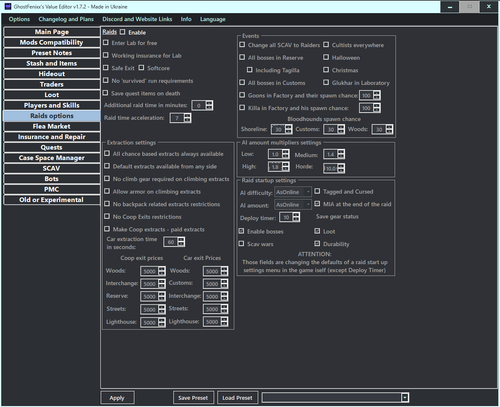
Task: Open the AI amount dropdown
Action: [293, 205]
